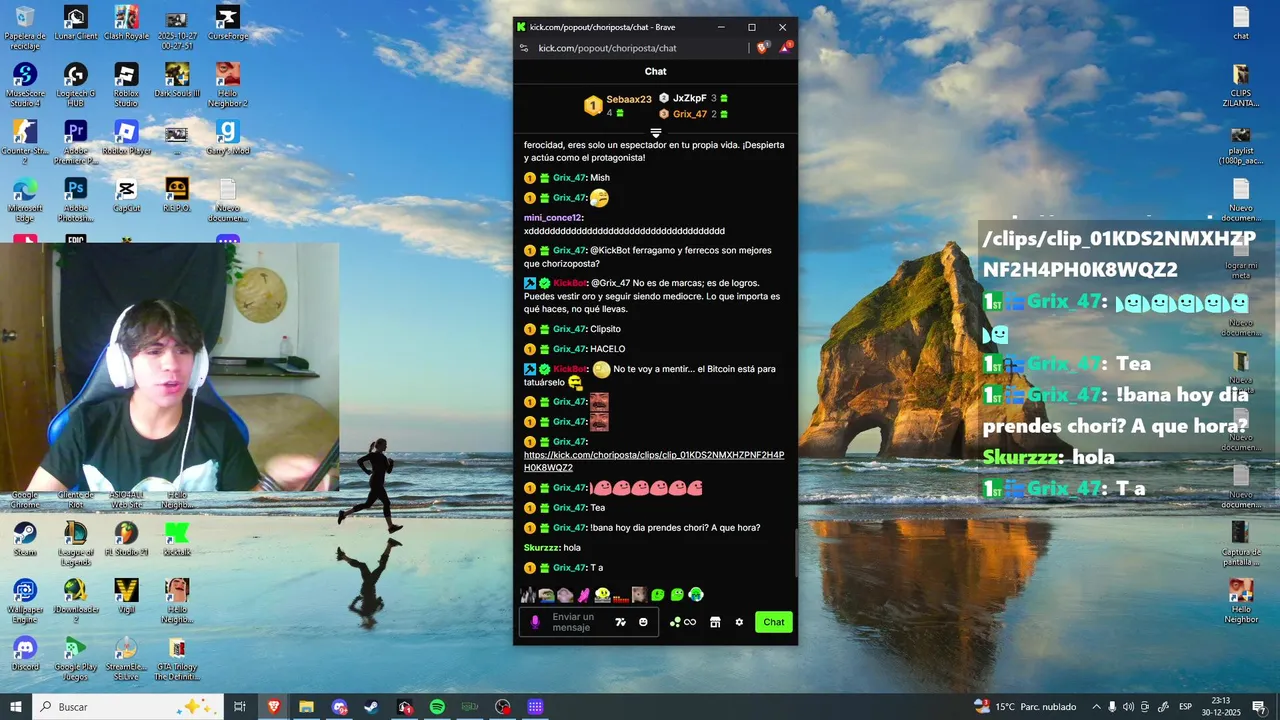Select Wallpaper Engine desktop icon
The width and height of the screenshot is (1280, 720).
click(25, 600)
